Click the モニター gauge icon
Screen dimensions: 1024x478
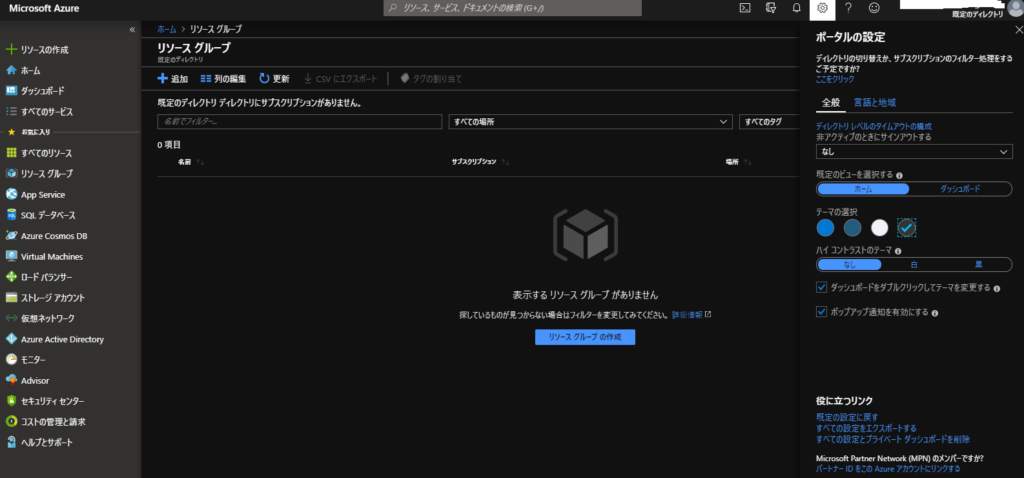click(x=11, y=360)
